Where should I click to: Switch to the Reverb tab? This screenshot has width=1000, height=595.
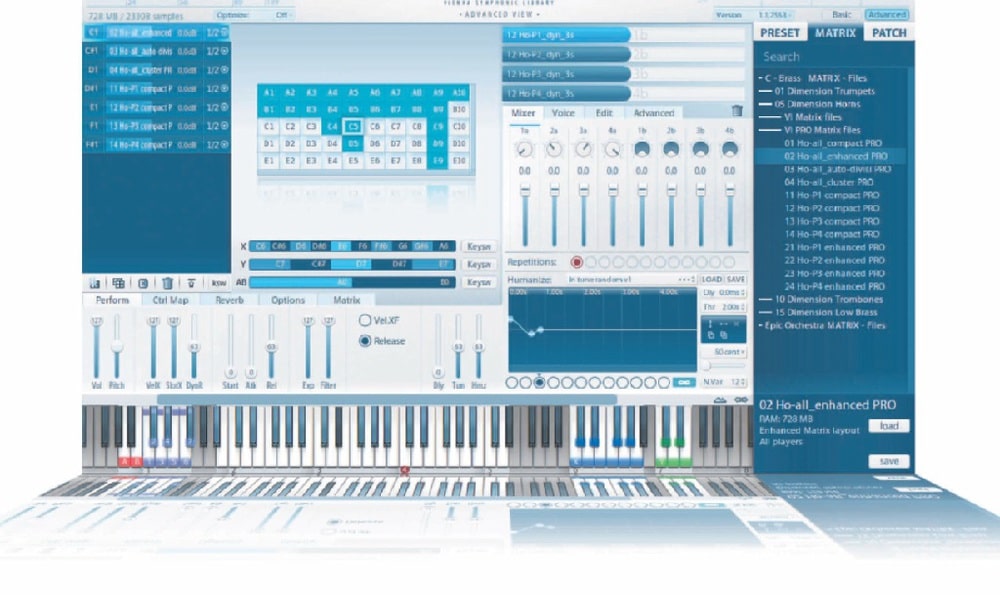pyautogui.click(x=229, y=300)
